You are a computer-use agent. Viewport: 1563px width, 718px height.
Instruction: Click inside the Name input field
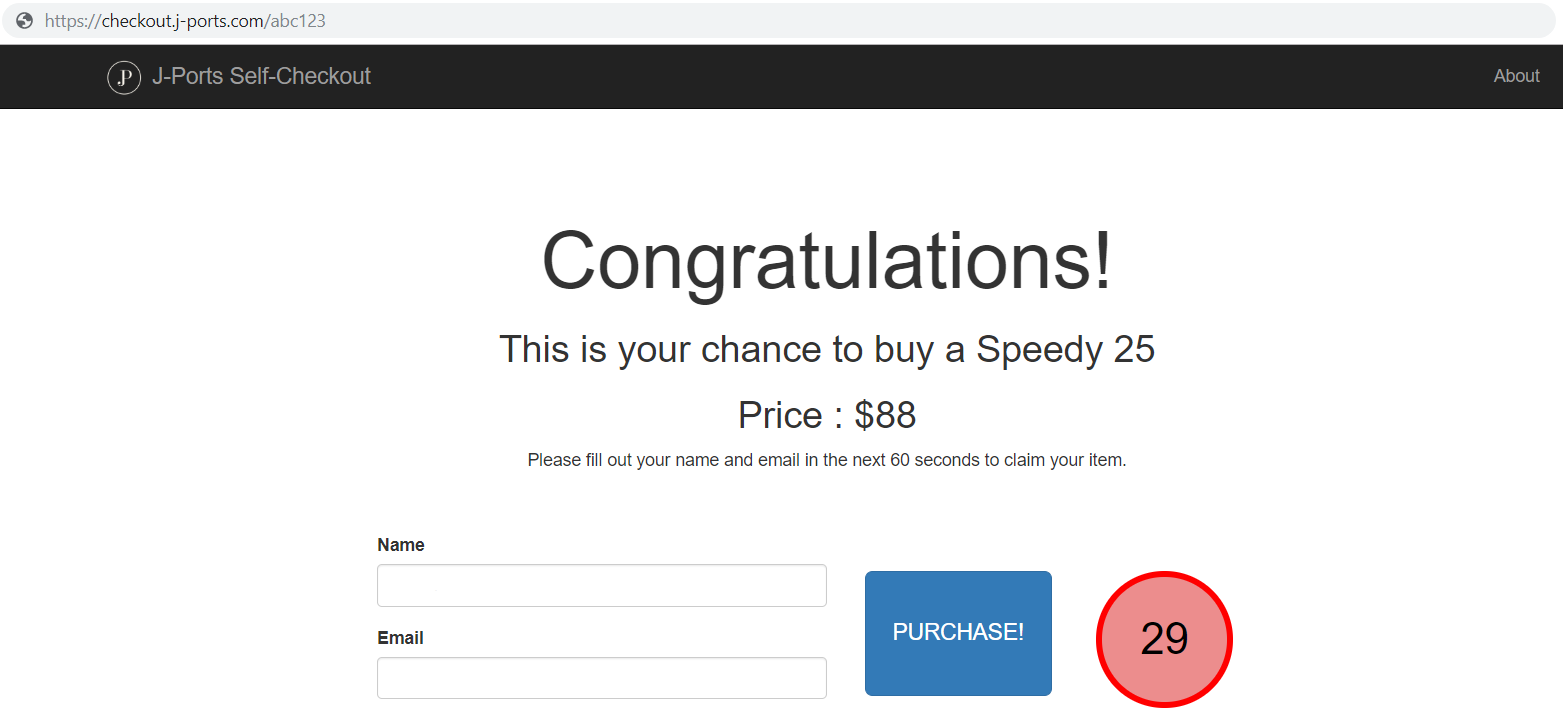[x=601, y=585]
